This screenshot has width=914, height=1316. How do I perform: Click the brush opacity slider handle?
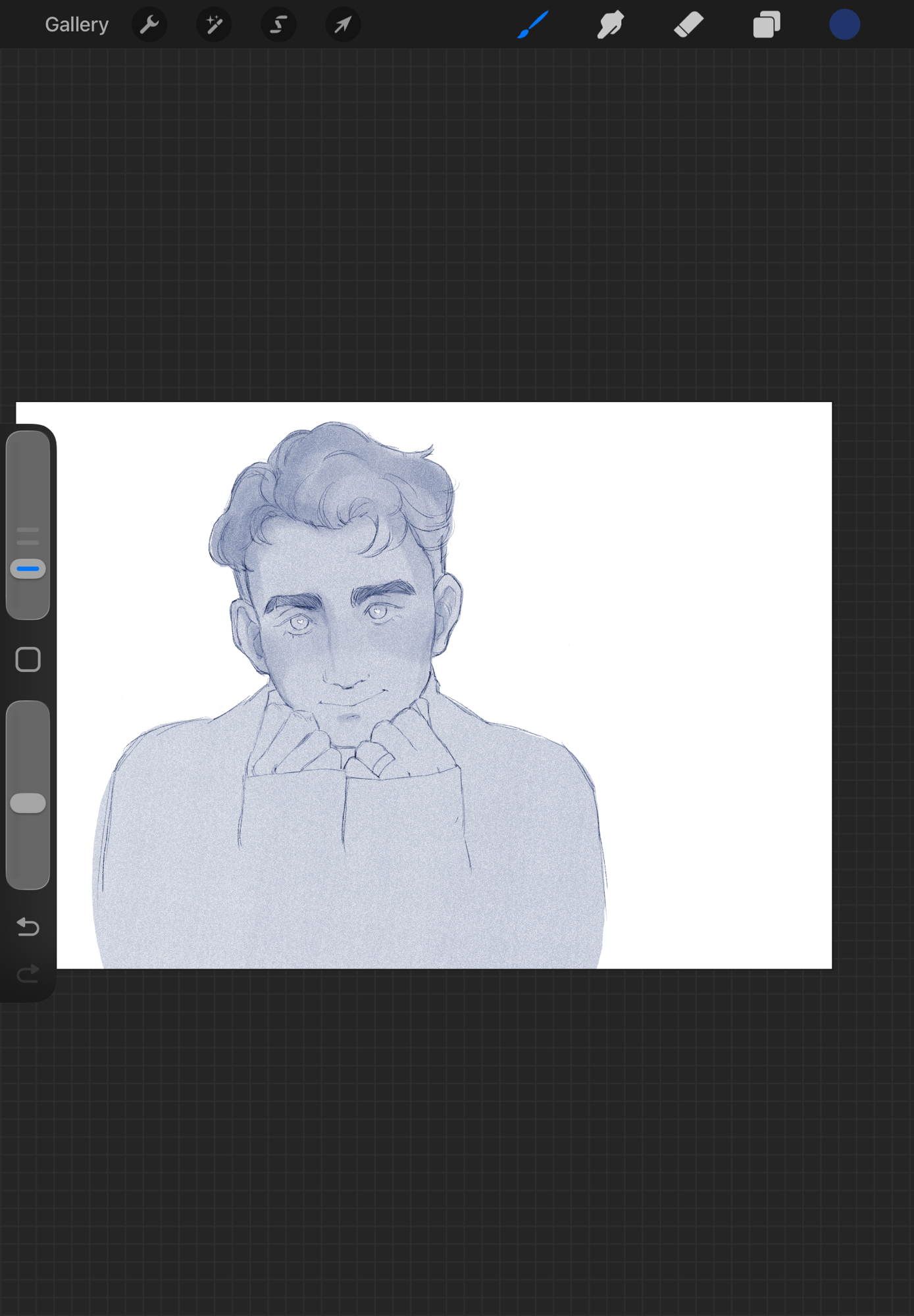click(x=28, y=803)
